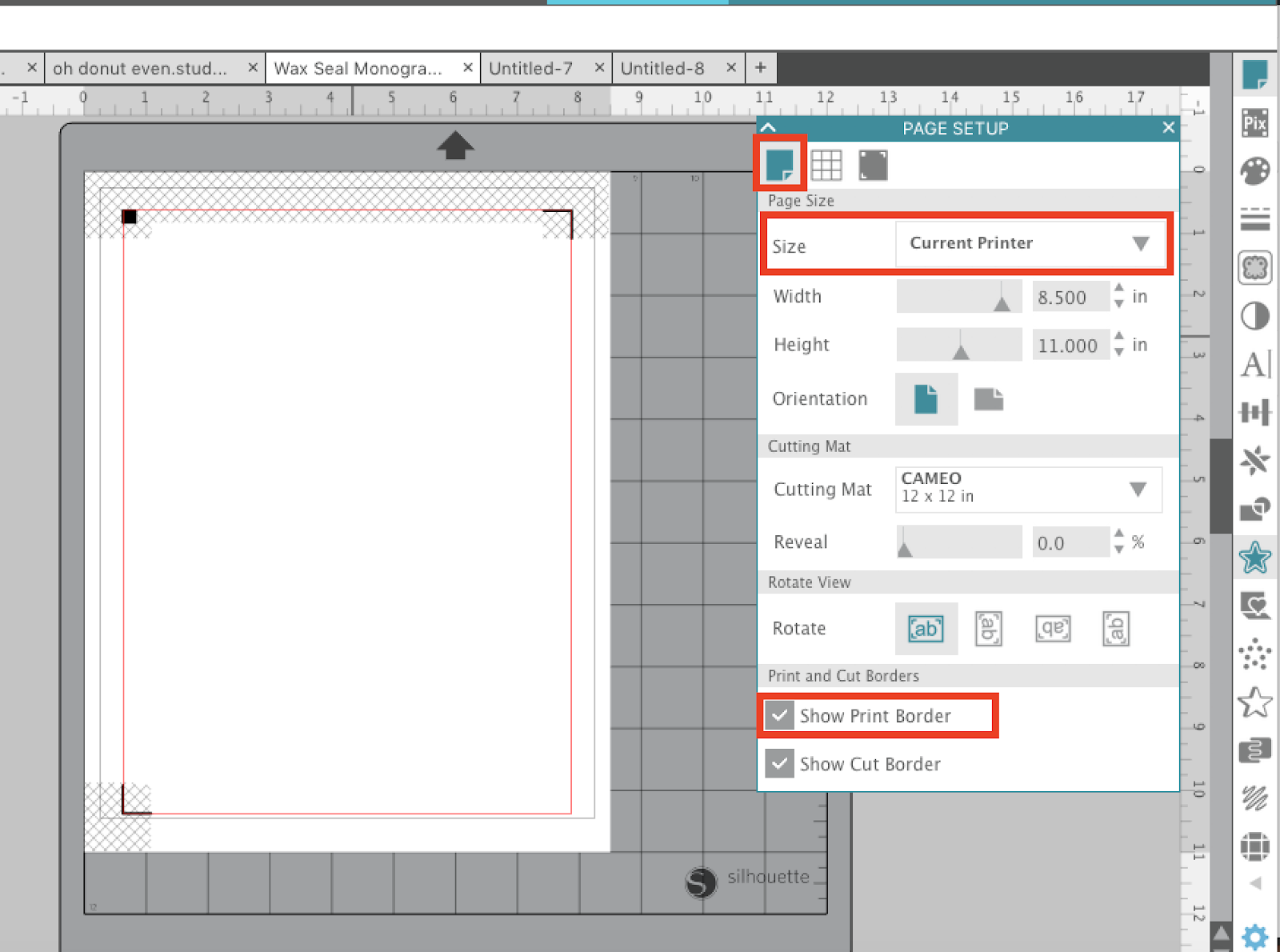
Task: Select the first Rotate view option
Action: click(x=926, y=629)
